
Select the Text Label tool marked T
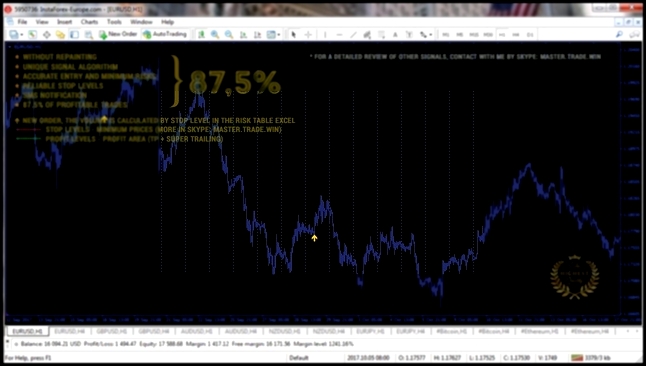(x=409, y=35)
